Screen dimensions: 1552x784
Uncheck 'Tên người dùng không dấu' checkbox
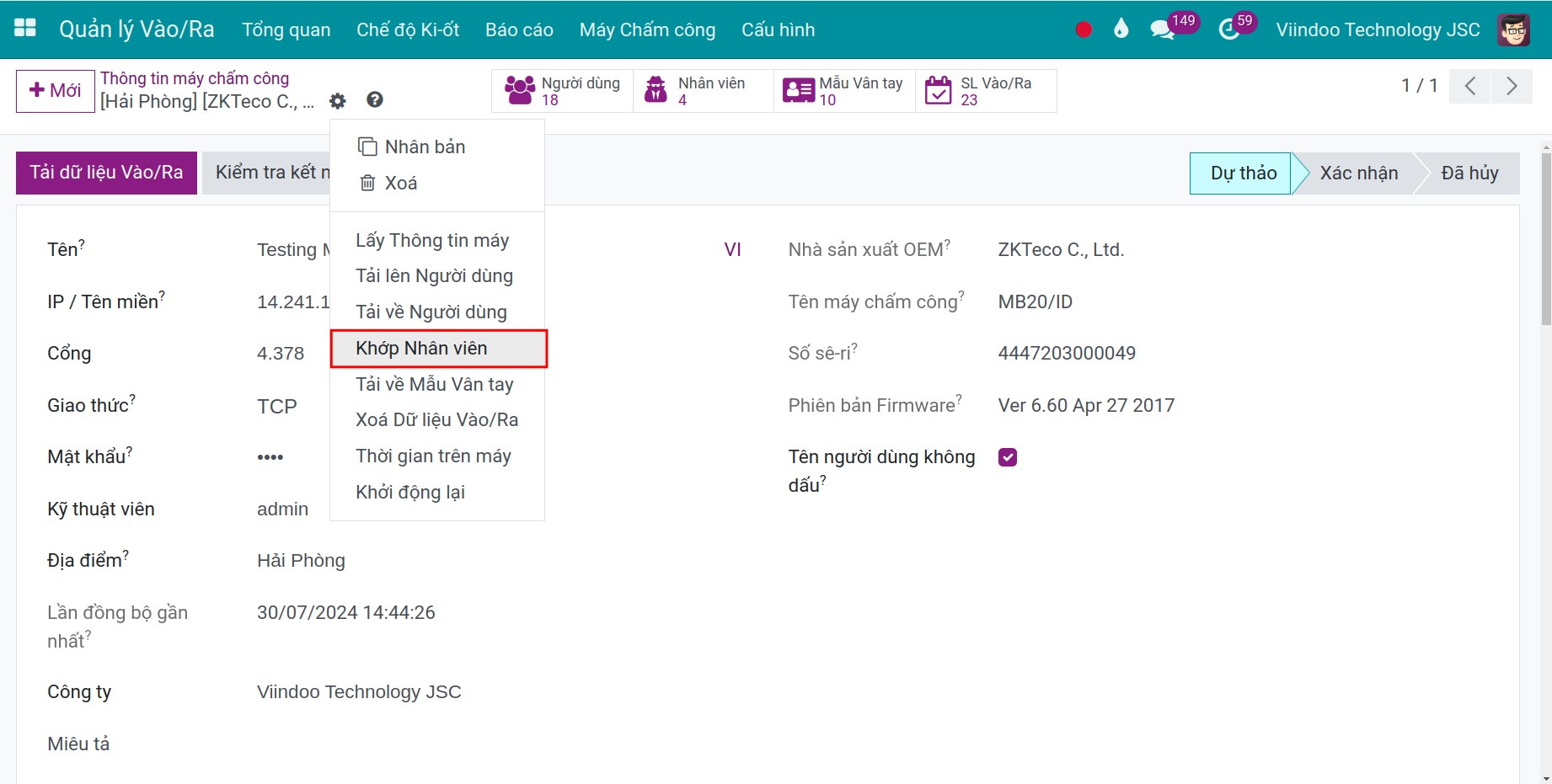[1008, 457]
